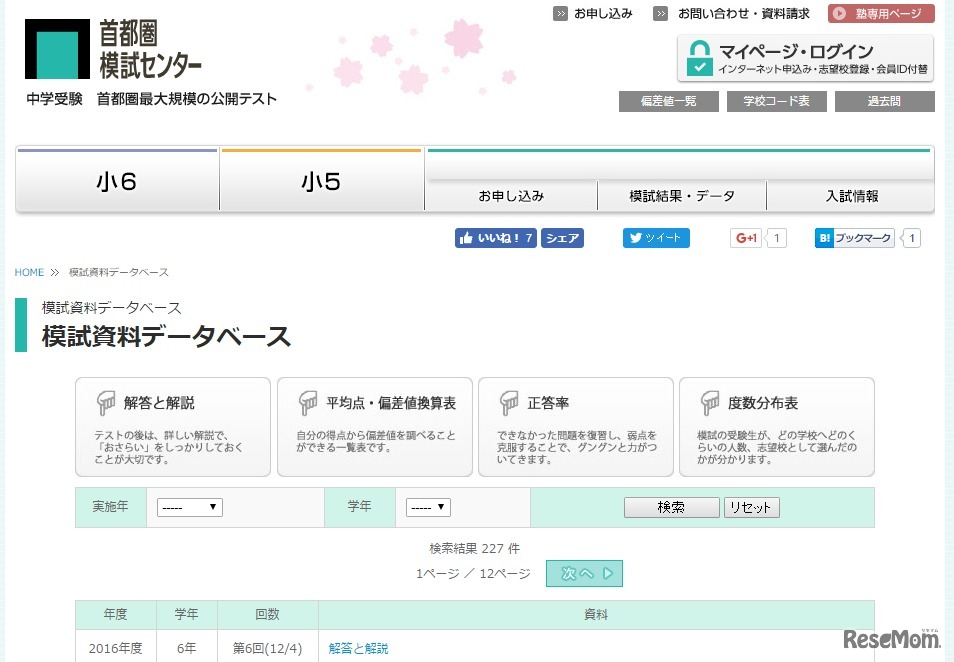Click the Facebook シェア button
This screenshot has height=662, width=954.
tap(562, 238)
